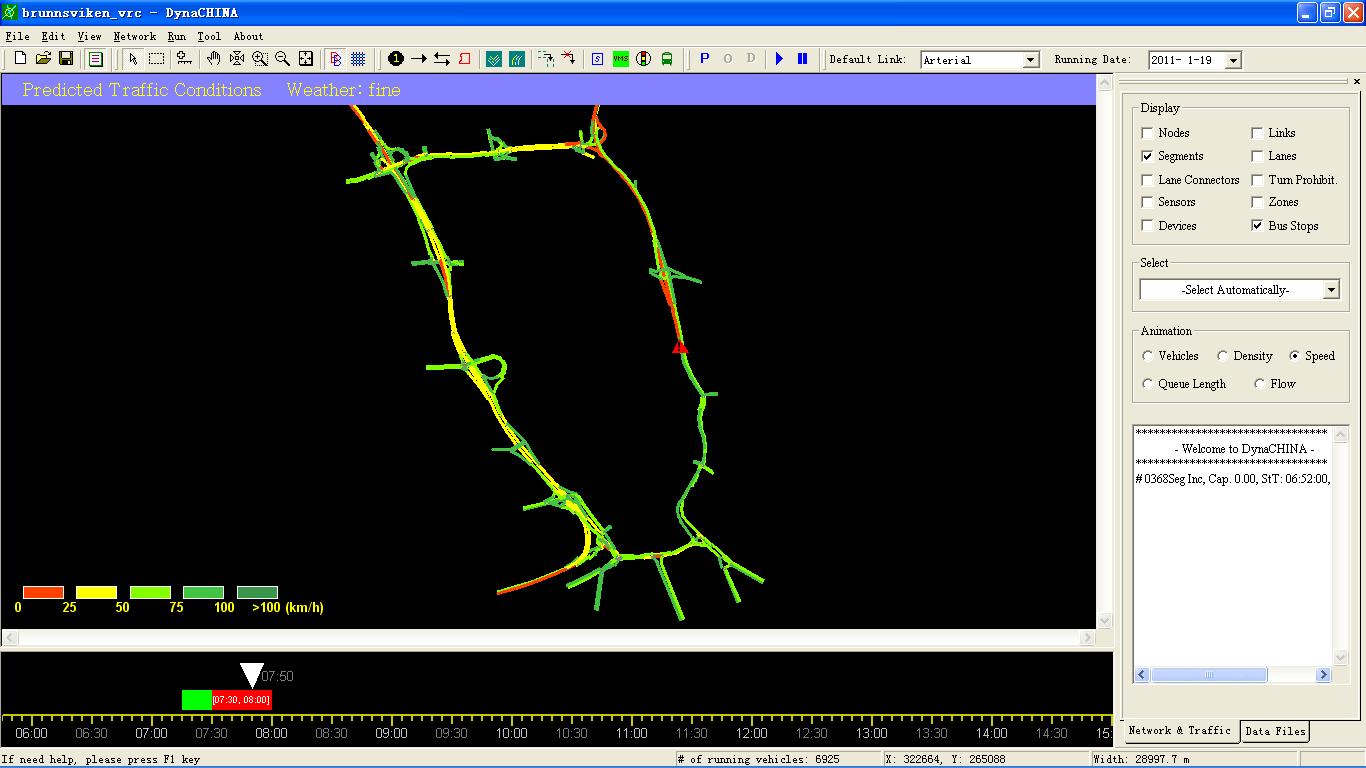Click the white timeline marker at 07:50

pos(252,675)
